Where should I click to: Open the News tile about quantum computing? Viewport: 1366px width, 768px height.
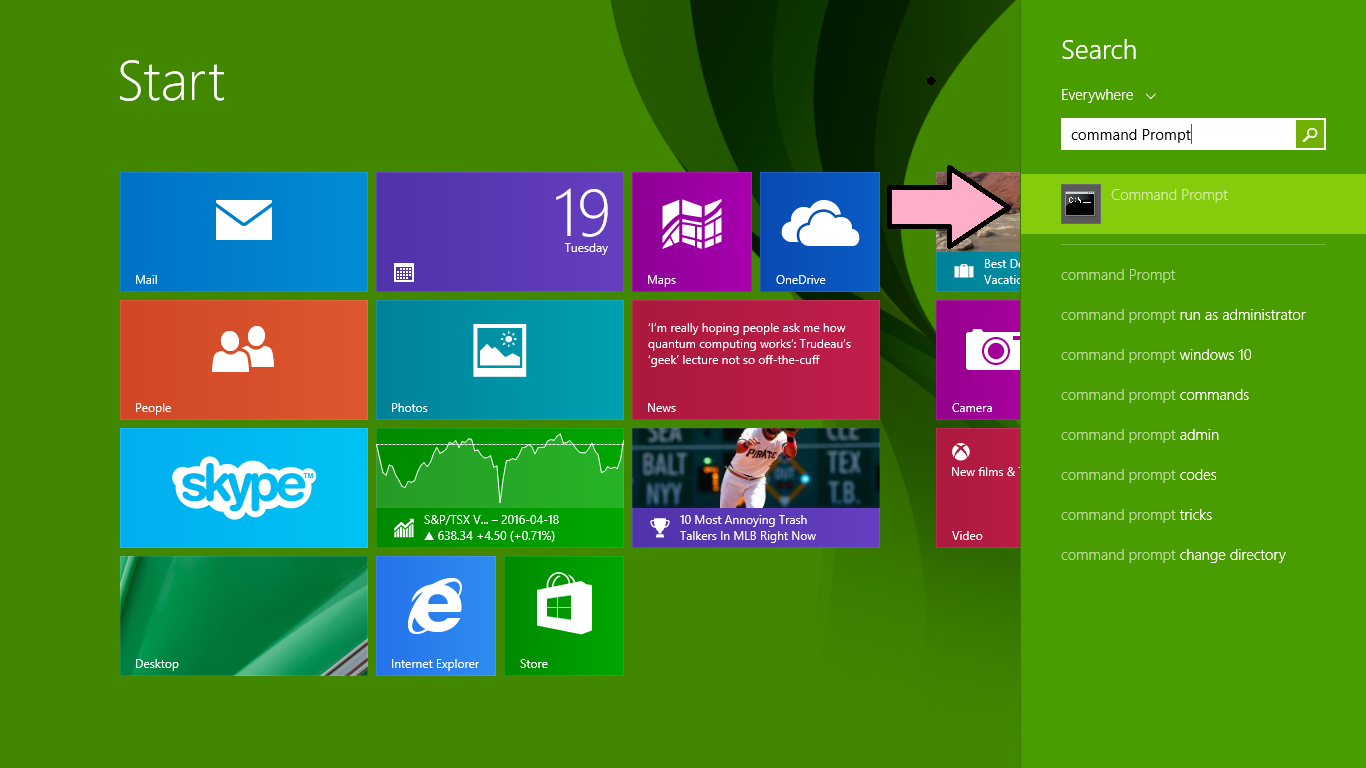[x=756, y=360]
